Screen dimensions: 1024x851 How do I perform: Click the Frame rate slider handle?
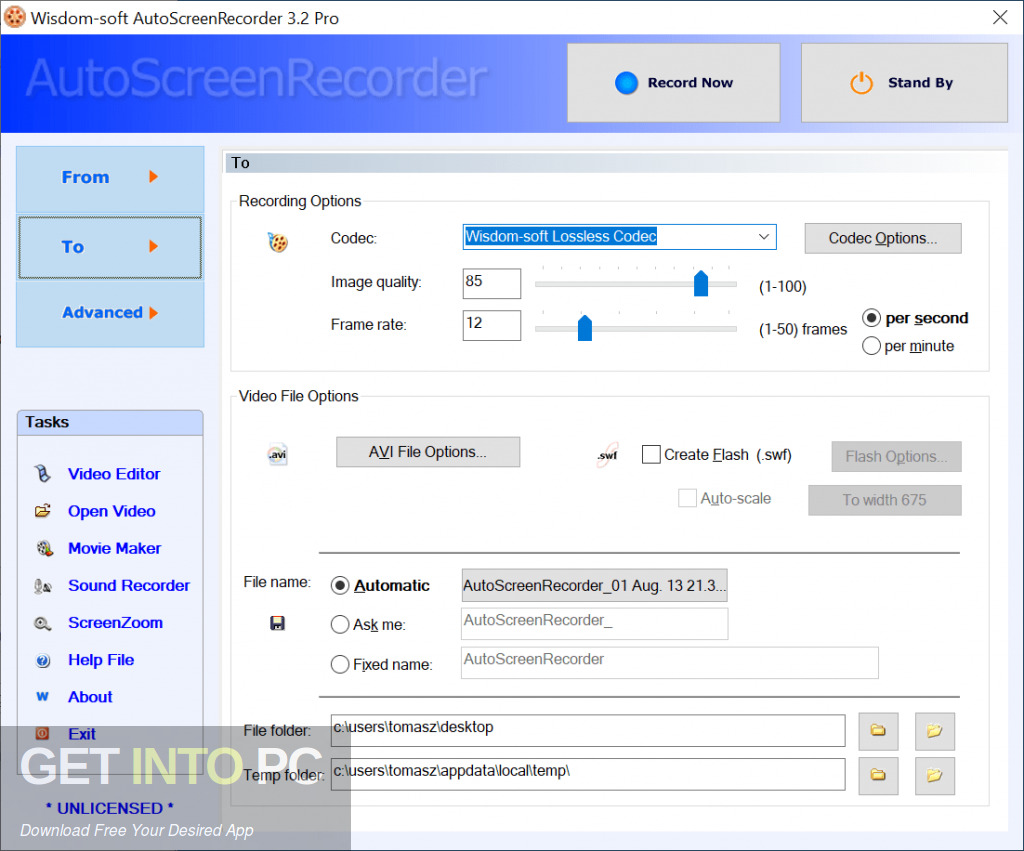[x=584, y=328]
